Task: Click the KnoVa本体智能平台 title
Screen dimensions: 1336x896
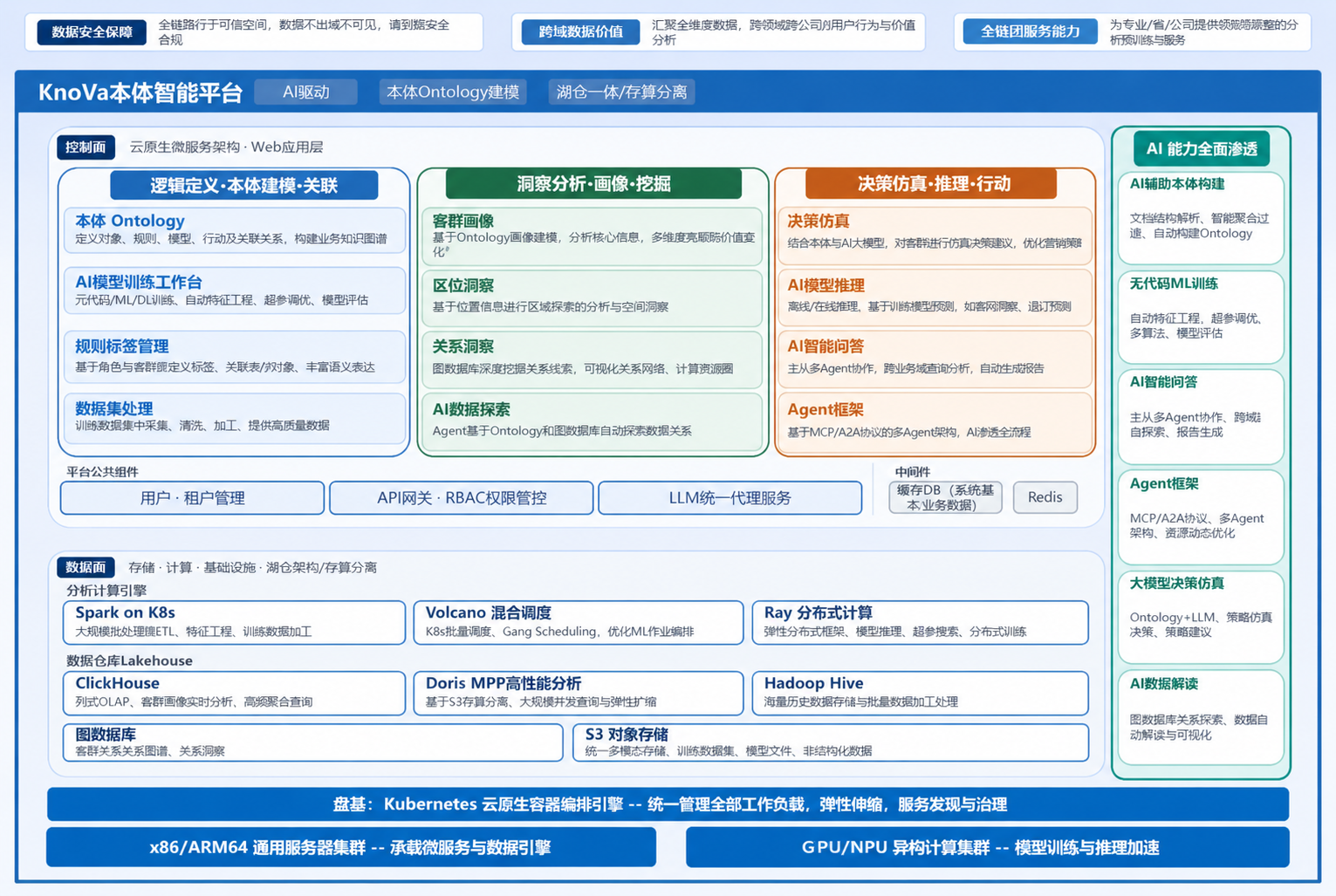Action: [x=140, y=92]
